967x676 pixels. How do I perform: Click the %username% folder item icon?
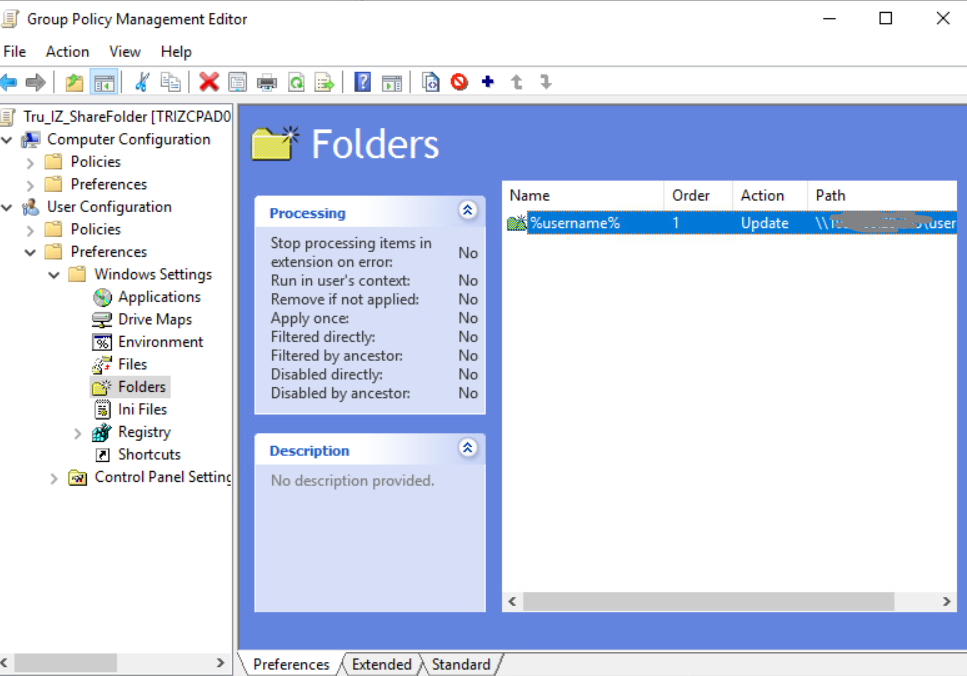click(x=517, y=223)
